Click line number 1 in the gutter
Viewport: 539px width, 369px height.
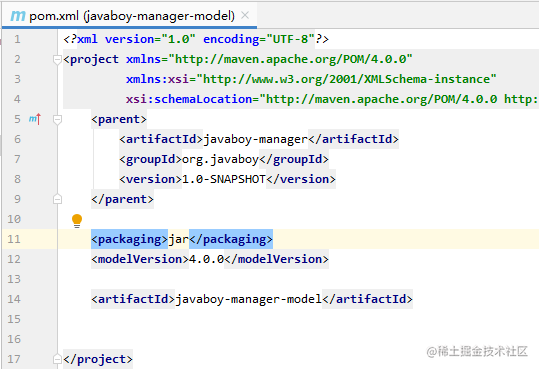coord(17,39)
